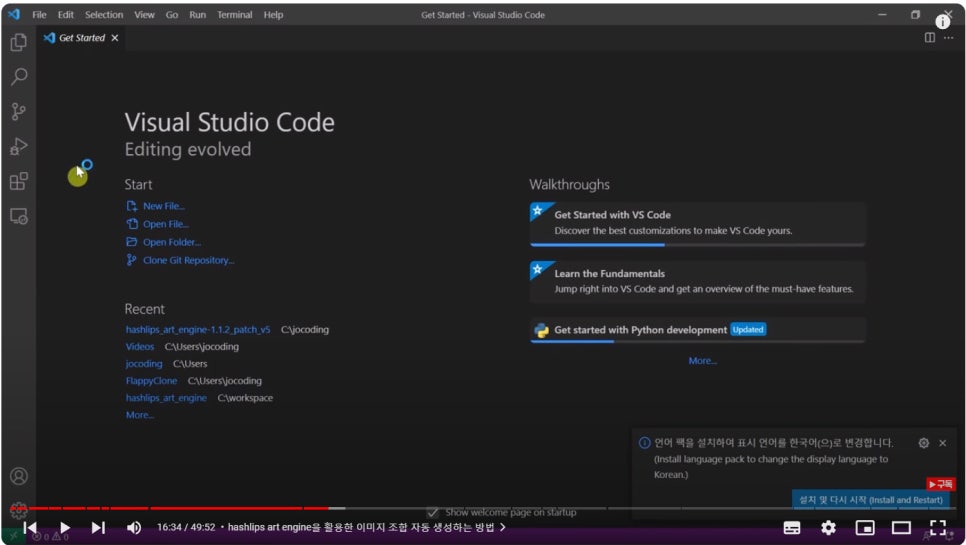Viewport: 966px width, 545px height.
Task: Open the Run menu
Action: (x=197, y=15)
